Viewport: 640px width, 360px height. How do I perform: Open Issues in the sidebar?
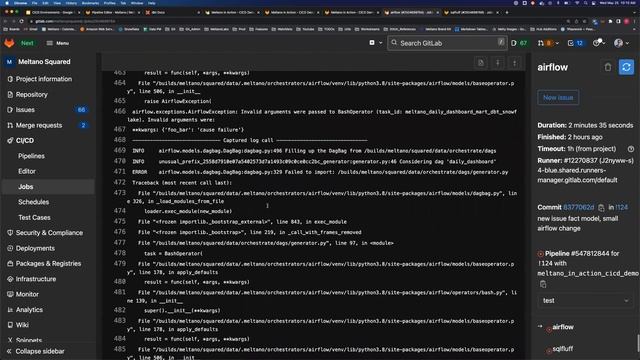pyautogui.click(x=25, y=110)
